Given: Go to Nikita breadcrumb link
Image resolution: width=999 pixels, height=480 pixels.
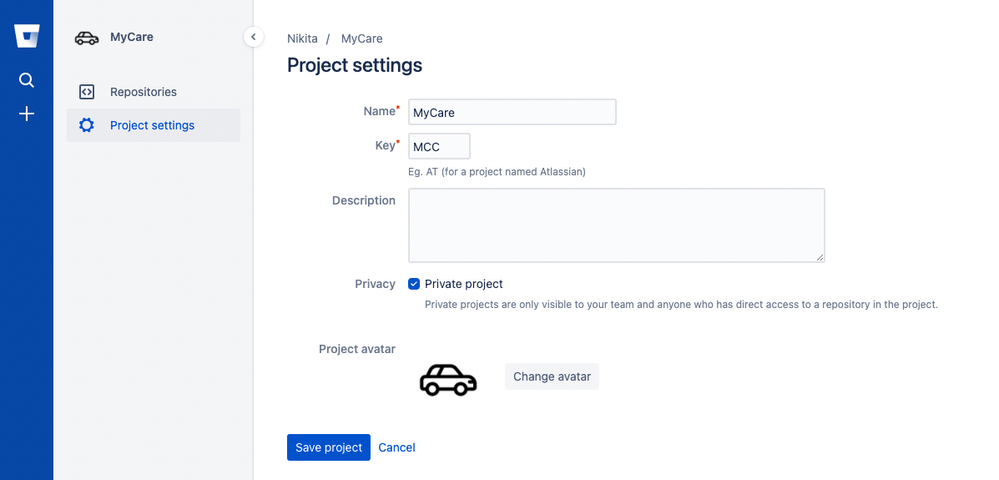Looking at the screenshot, I should pos(303,39).
